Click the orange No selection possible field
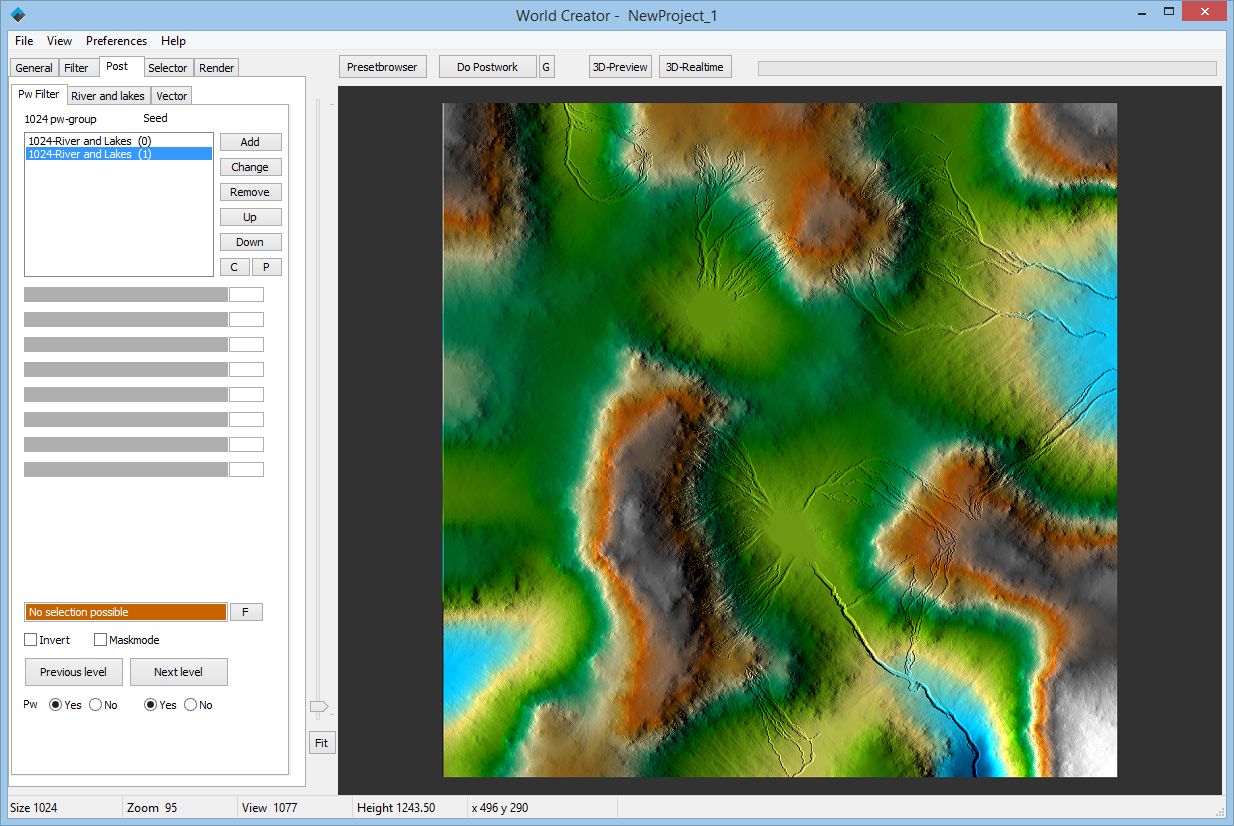The image size is (1234, 826). tap(124, 611)
